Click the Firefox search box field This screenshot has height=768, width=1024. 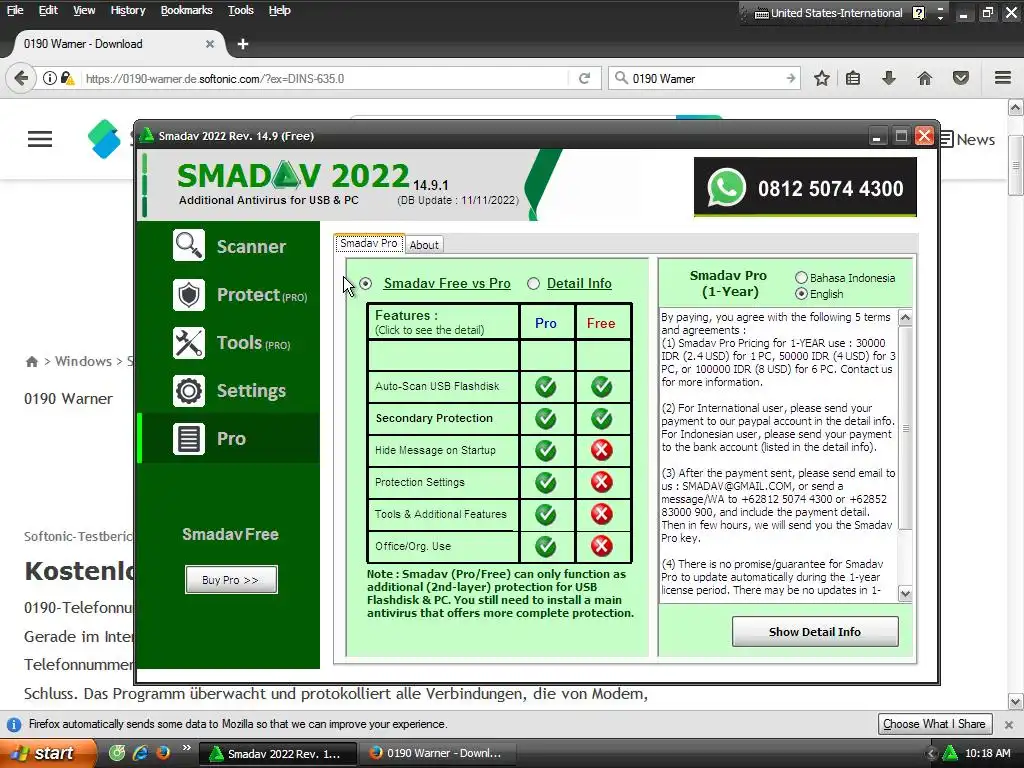705,78
